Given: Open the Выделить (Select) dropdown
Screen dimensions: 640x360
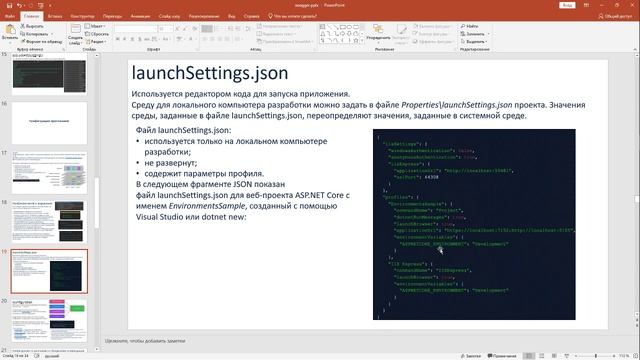Looking at the screenshot, I should click(x=474, y=42).
